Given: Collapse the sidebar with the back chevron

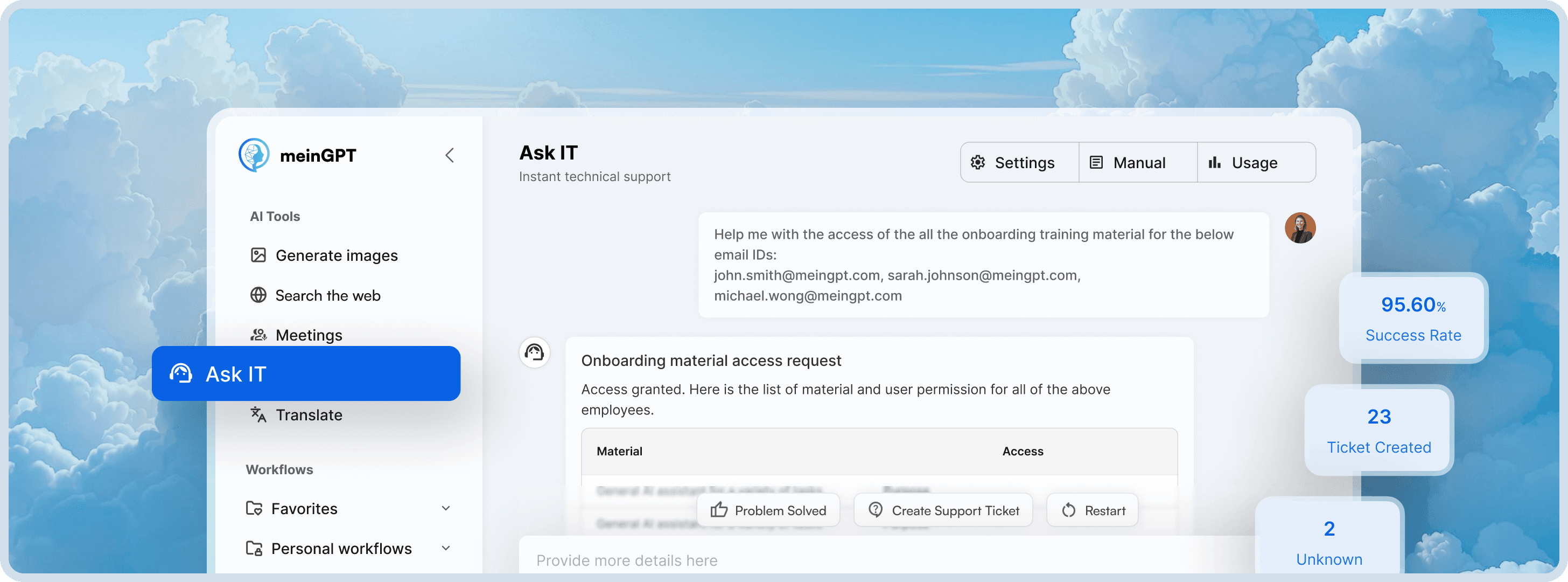Looking at the screenshot, I should [x=449, y=155].
